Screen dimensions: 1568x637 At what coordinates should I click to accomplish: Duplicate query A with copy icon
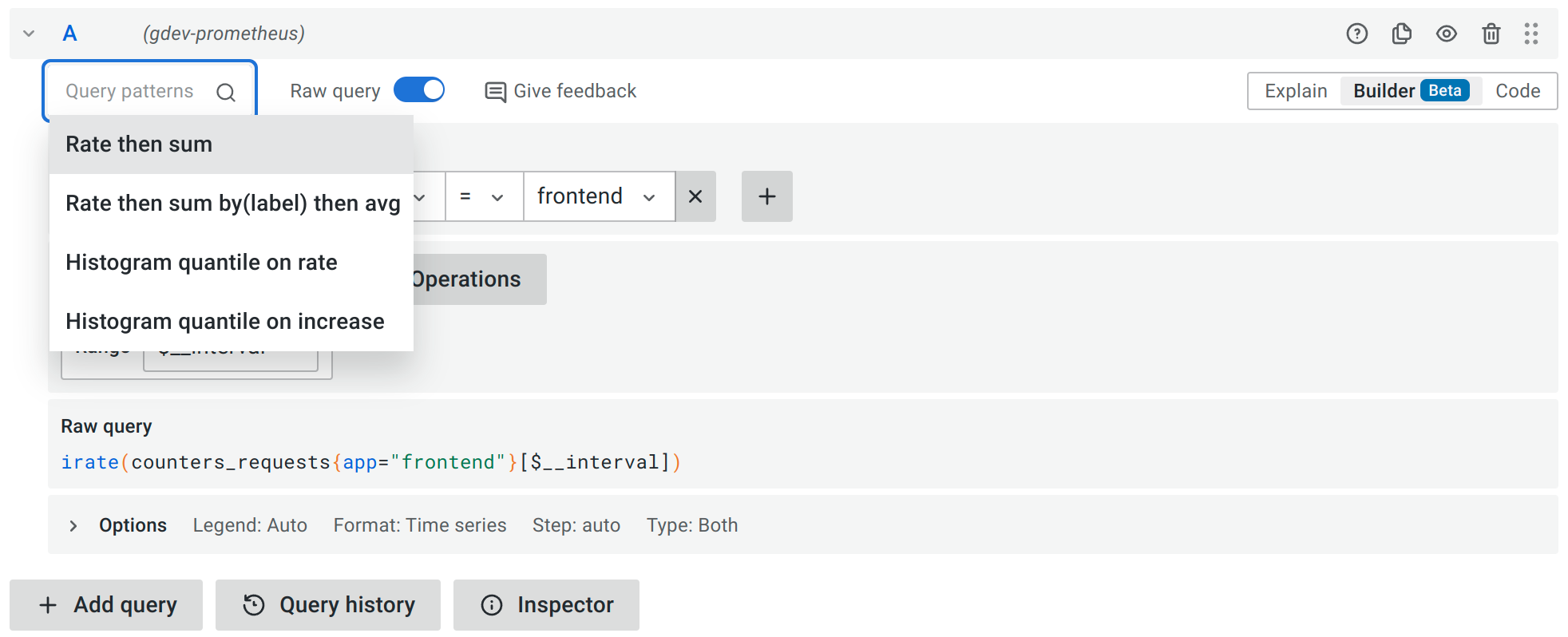click(x=1401, y=34)
